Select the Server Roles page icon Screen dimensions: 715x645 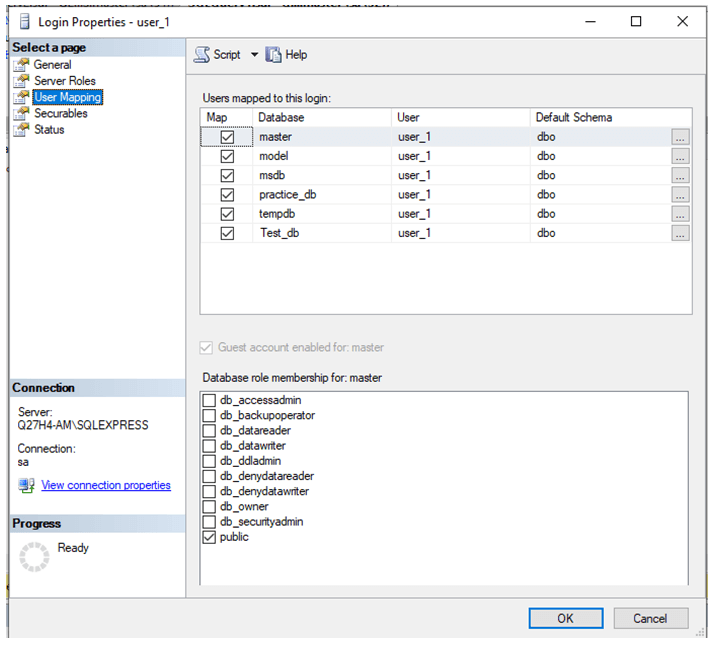click(21, 81)
